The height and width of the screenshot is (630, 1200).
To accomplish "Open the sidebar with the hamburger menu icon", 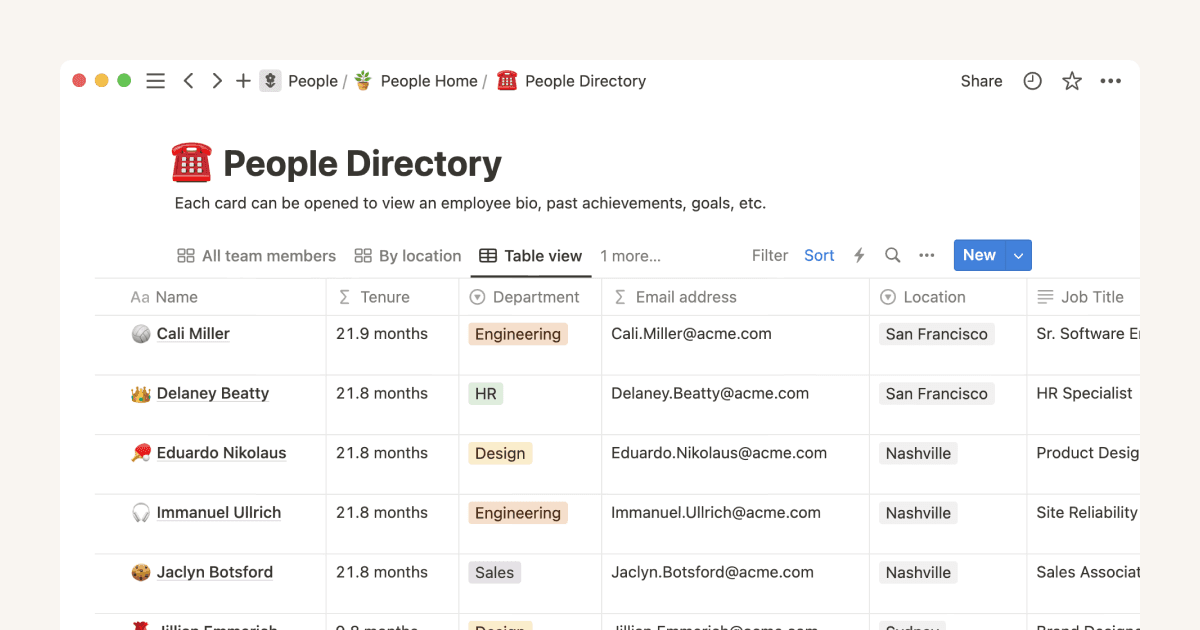I will tap(155, 81).
